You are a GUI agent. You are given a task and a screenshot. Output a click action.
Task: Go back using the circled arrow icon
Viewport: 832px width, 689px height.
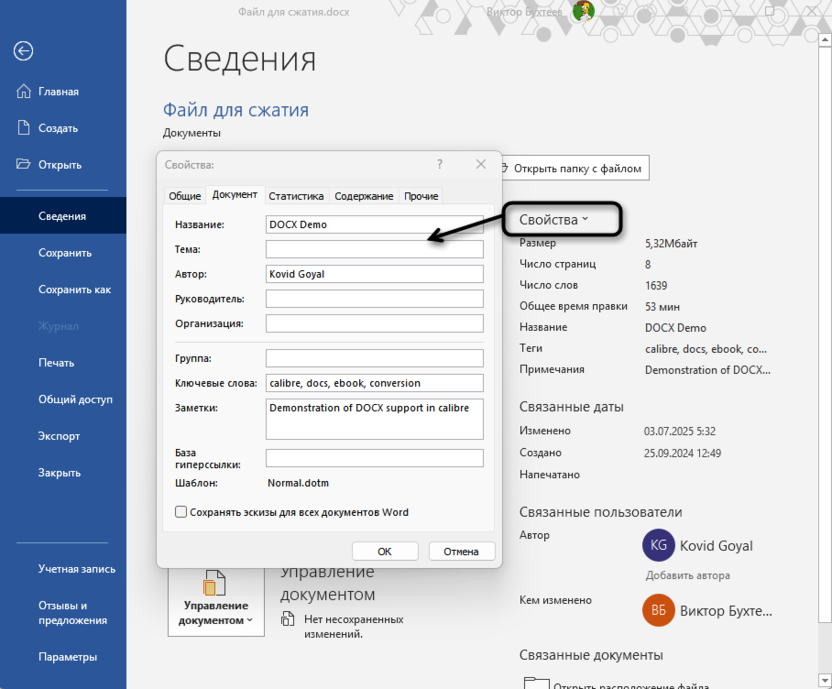(23, 51)
